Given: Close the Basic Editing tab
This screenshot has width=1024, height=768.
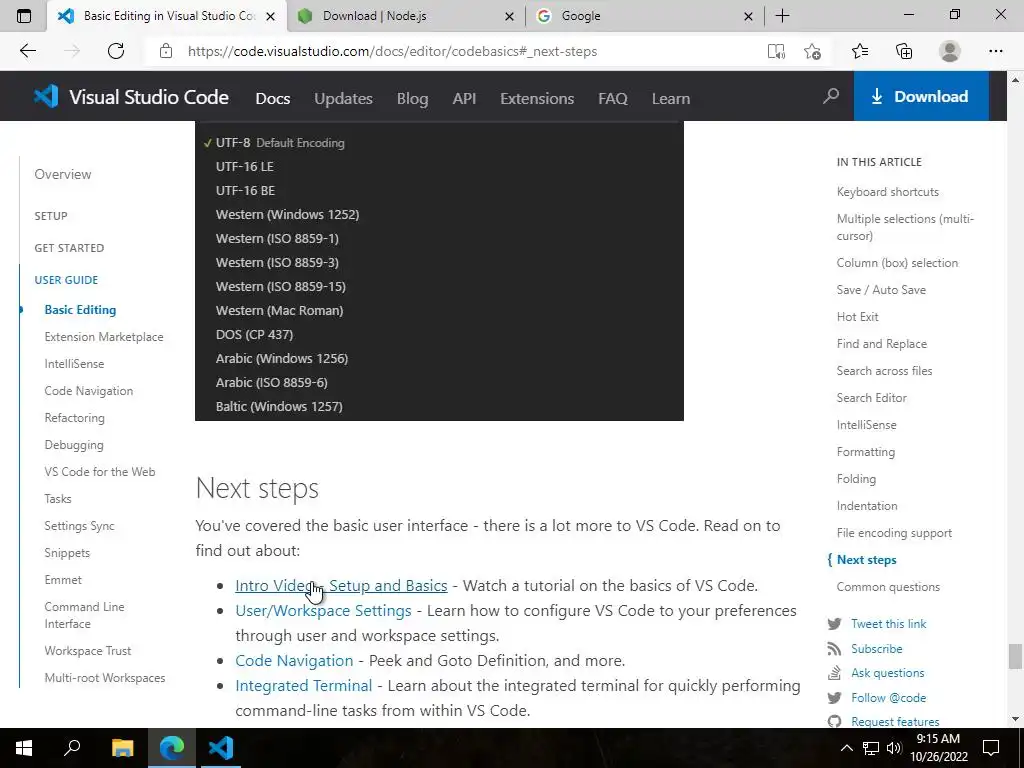Looking at the screenshot, I should tap(270, 16).
